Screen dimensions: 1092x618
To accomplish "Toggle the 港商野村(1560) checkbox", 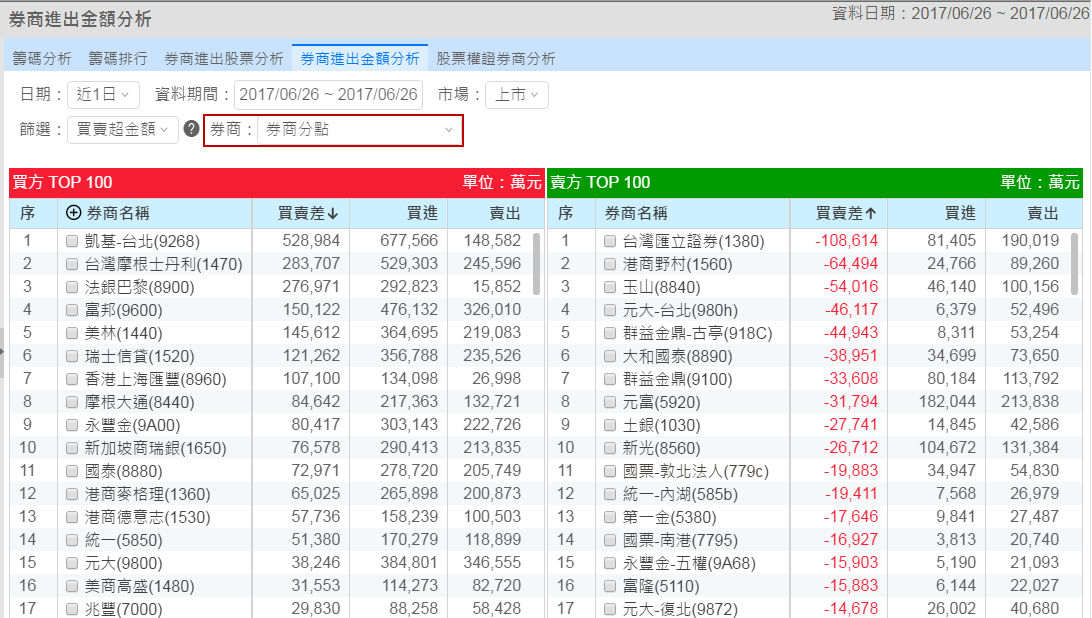I will (610, 264).
